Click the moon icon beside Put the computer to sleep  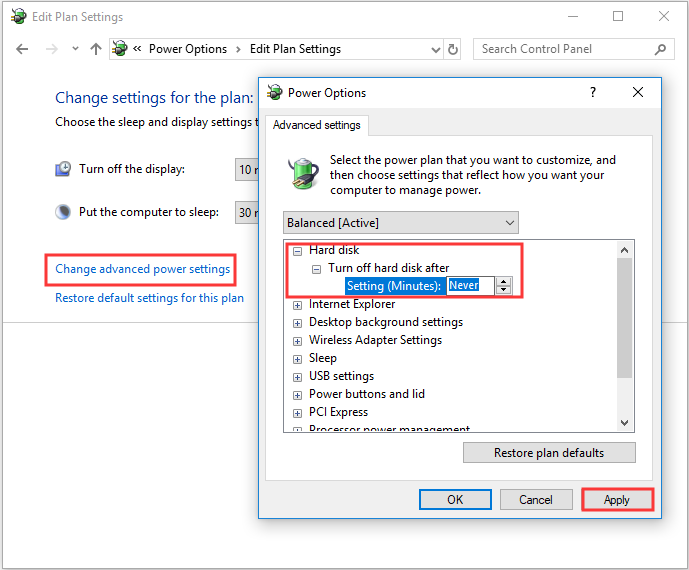click(x=63, y=212)
